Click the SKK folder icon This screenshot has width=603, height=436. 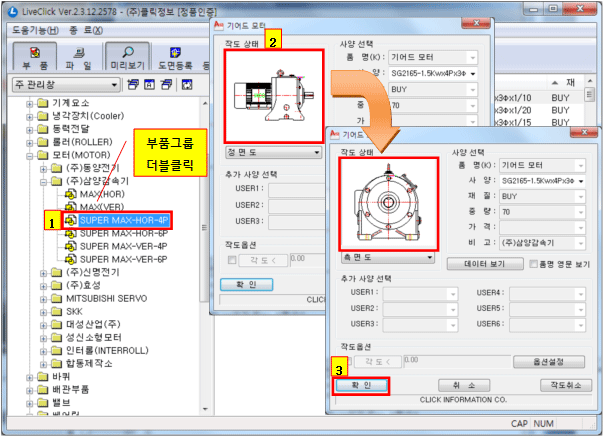coord(57,311)
